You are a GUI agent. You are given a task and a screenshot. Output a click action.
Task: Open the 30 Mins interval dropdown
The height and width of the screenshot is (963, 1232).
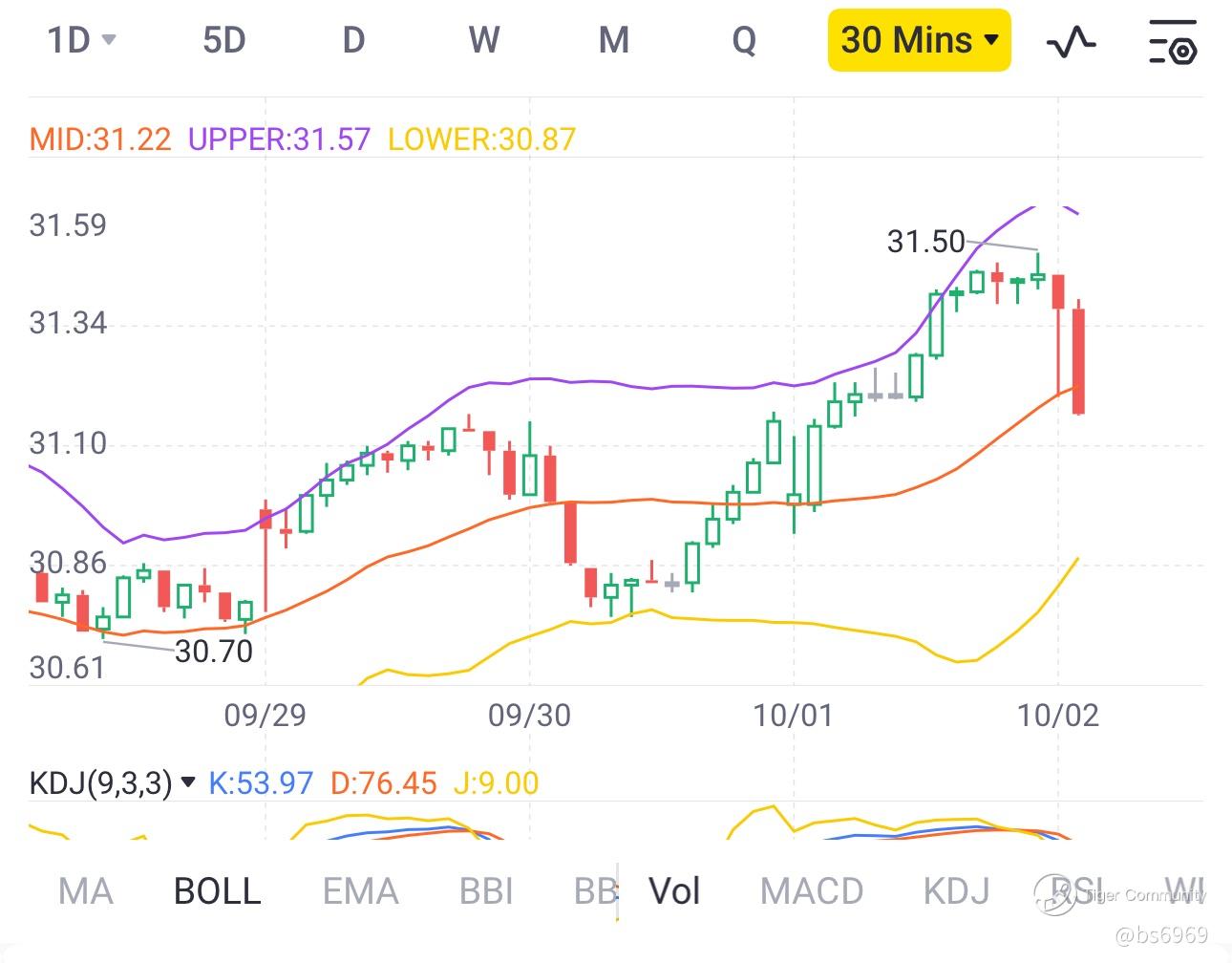coord(919,40)
